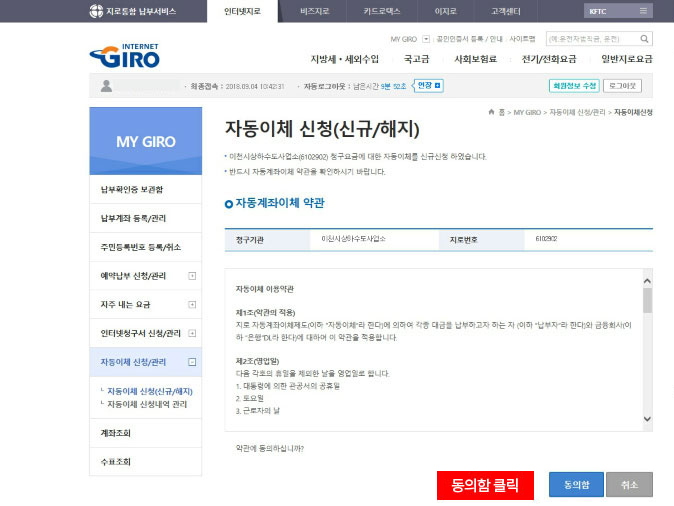Switch to the 인터넷지로 tab

coord(242,11)
